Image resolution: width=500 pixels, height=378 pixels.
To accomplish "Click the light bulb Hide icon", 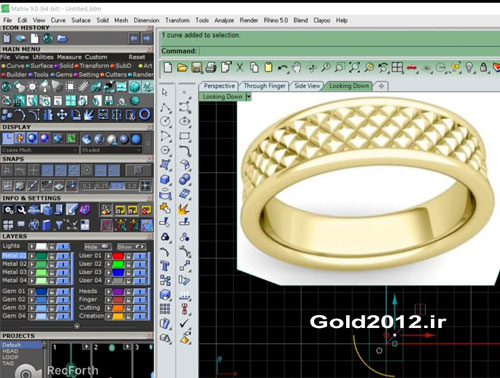I will pos(469,68).
